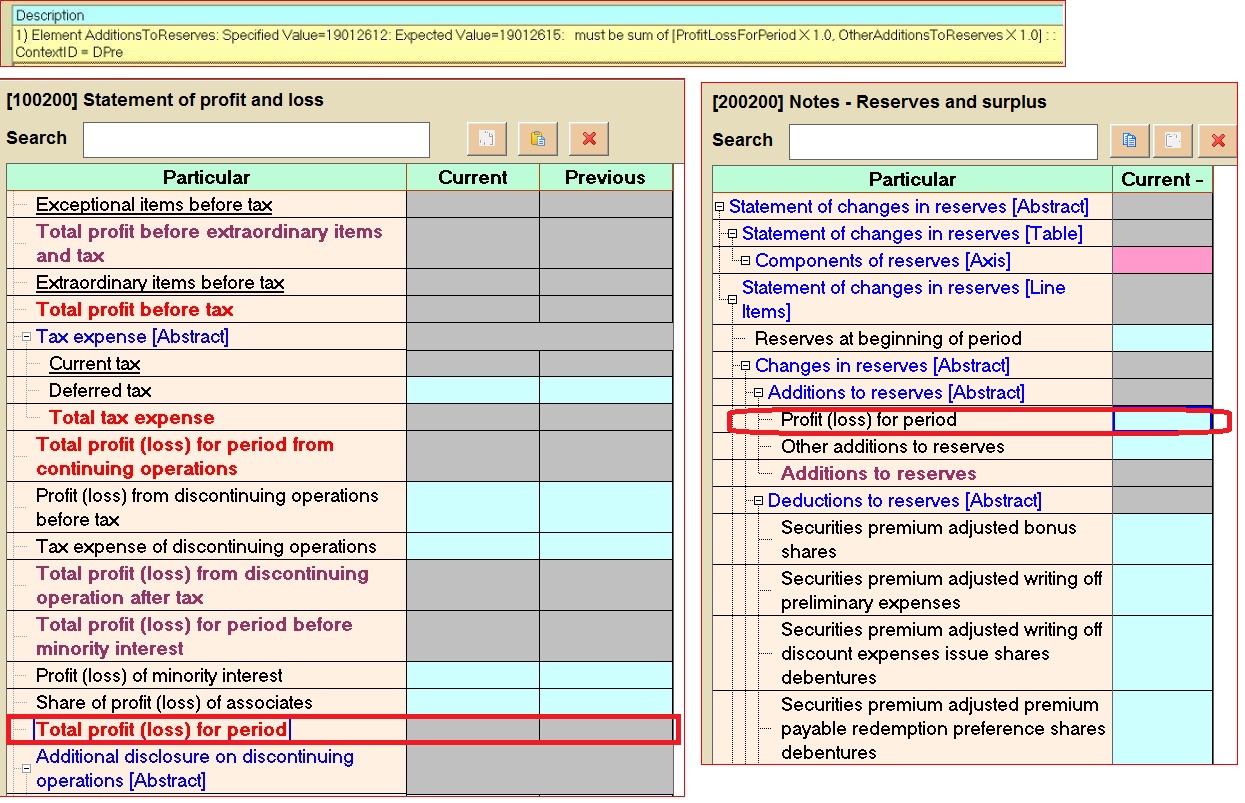This screenshot has width=1245, height=803.
Task: Select the Current cell for Profit (loss) for period
Action: 1161,421
